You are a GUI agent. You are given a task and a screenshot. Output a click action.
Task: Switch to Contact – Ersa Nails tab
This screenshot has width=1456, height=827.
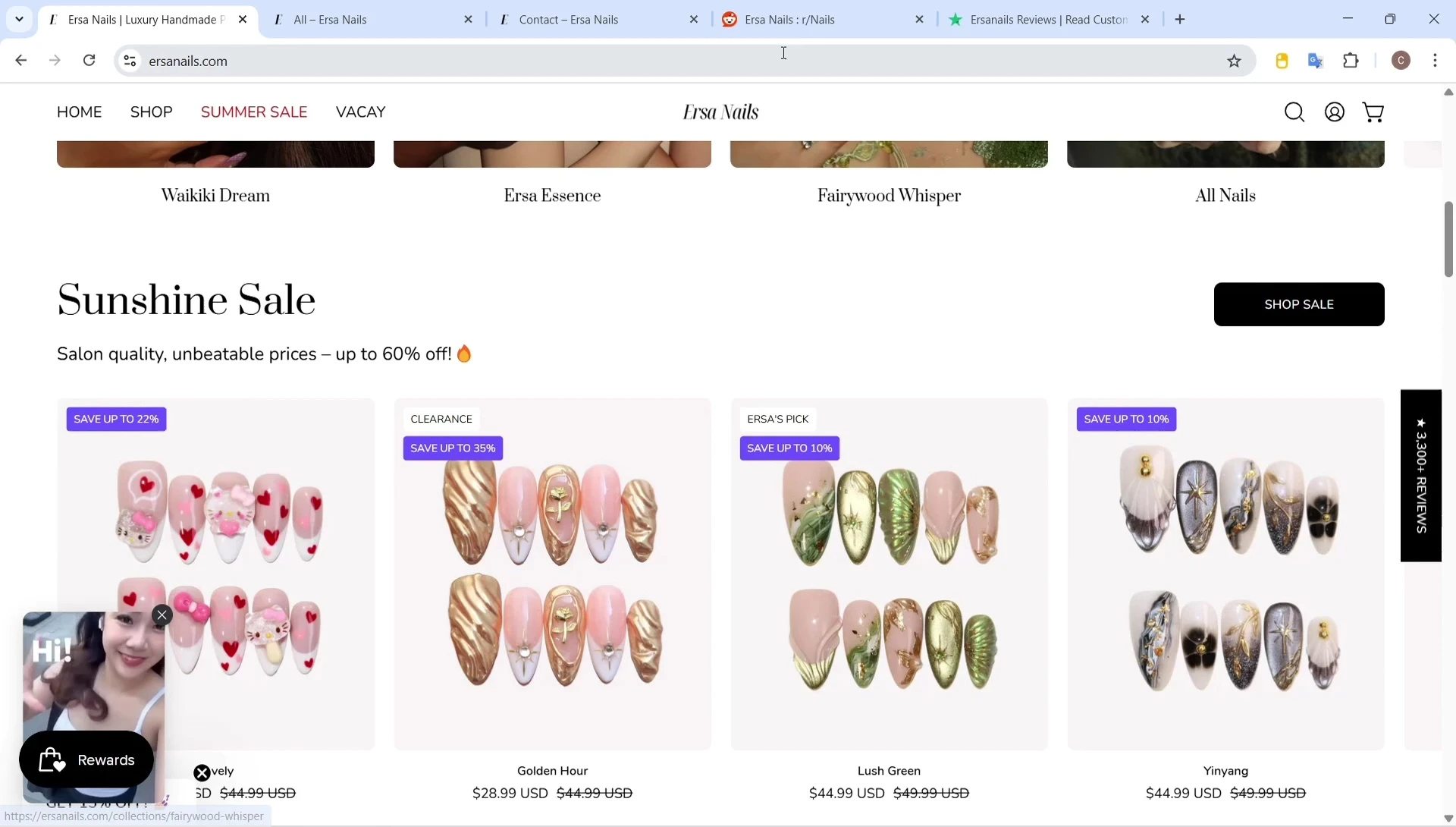pos(599,20)
